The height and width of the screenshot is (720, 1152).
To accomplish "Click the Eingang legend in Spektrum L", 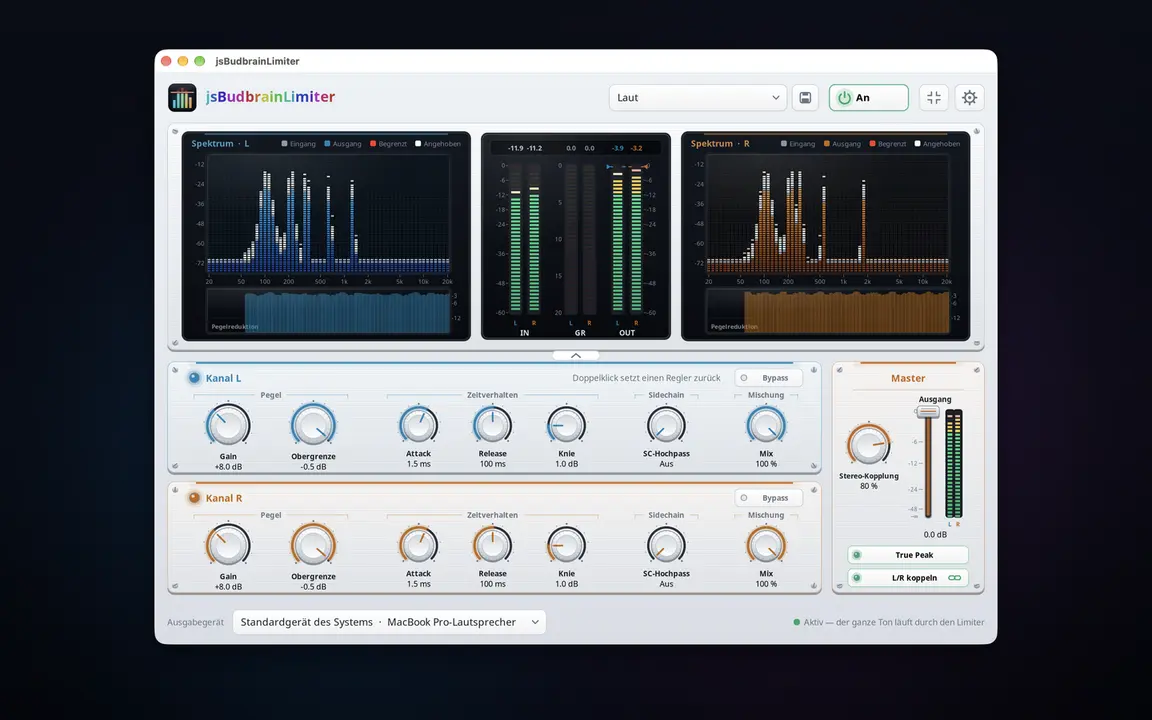I will (298, 144).
